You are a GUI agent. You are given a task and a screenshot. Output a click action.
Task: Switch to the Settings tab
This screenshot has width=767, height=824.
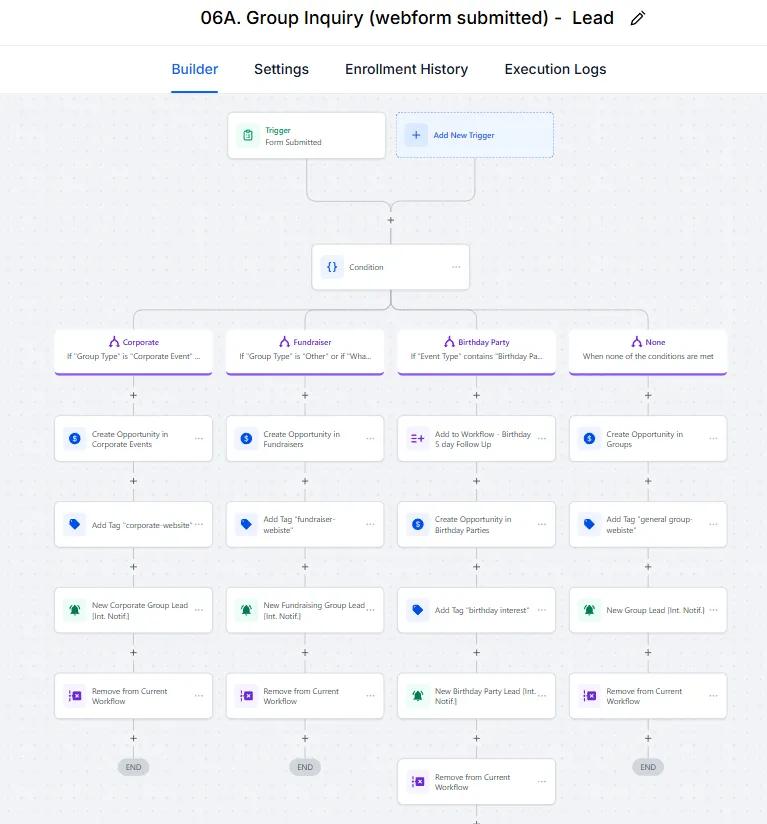point(281,69)
